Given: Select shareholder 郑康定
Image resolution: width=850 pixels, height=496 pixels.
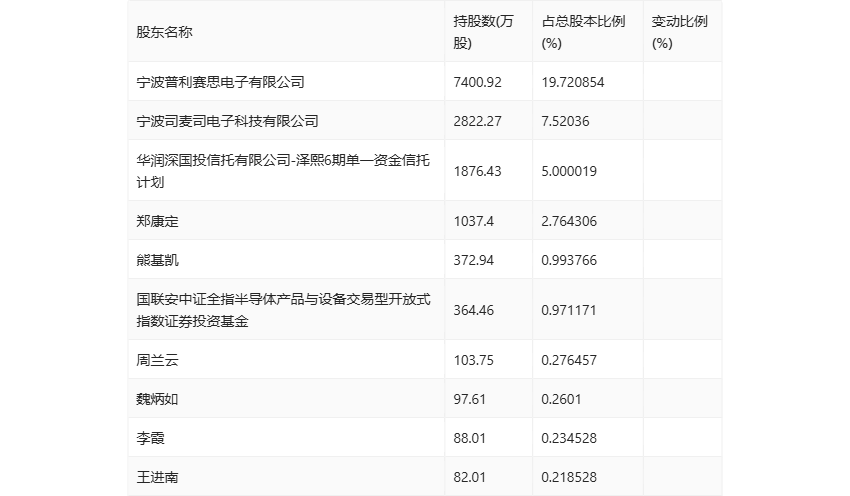Looking at the screenshot, I should coord(157,221).
